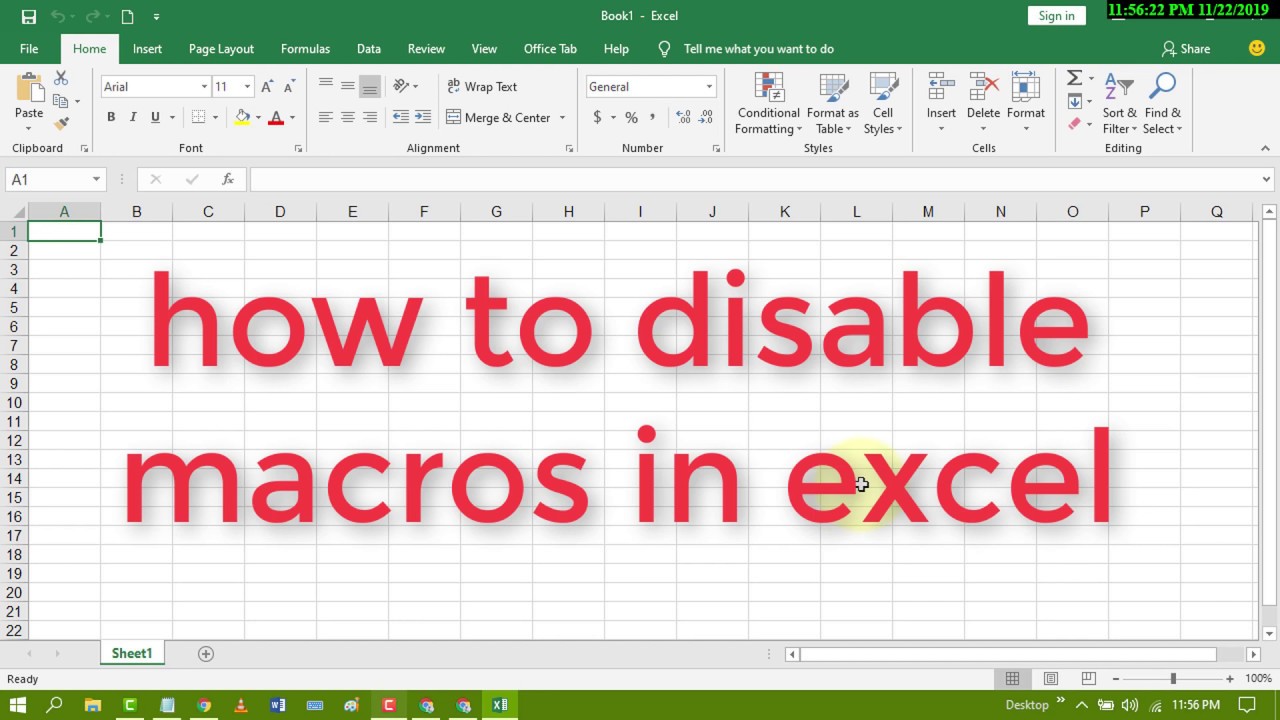Decrease font size with the smaller A icon
This screenshot has height=720, width=1280.
pyautogui.click(x=288, y=87)
